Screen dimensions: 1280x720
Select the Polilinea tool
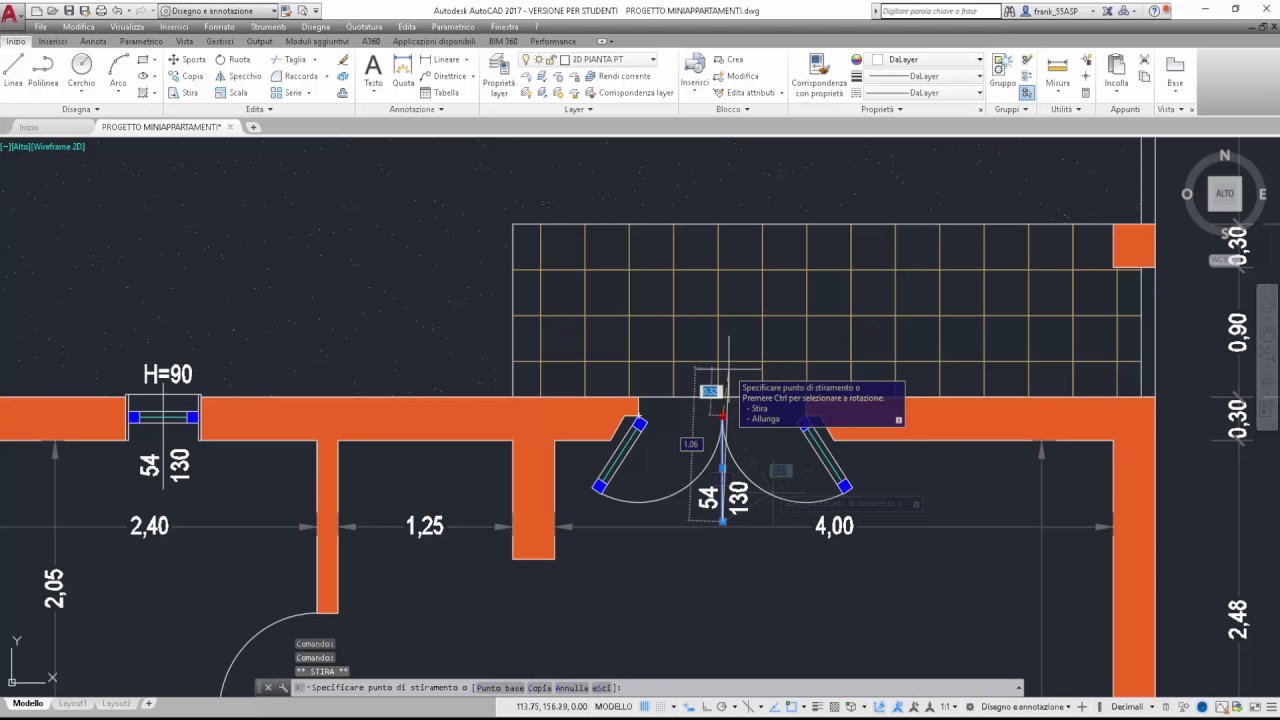pos(43,70)
